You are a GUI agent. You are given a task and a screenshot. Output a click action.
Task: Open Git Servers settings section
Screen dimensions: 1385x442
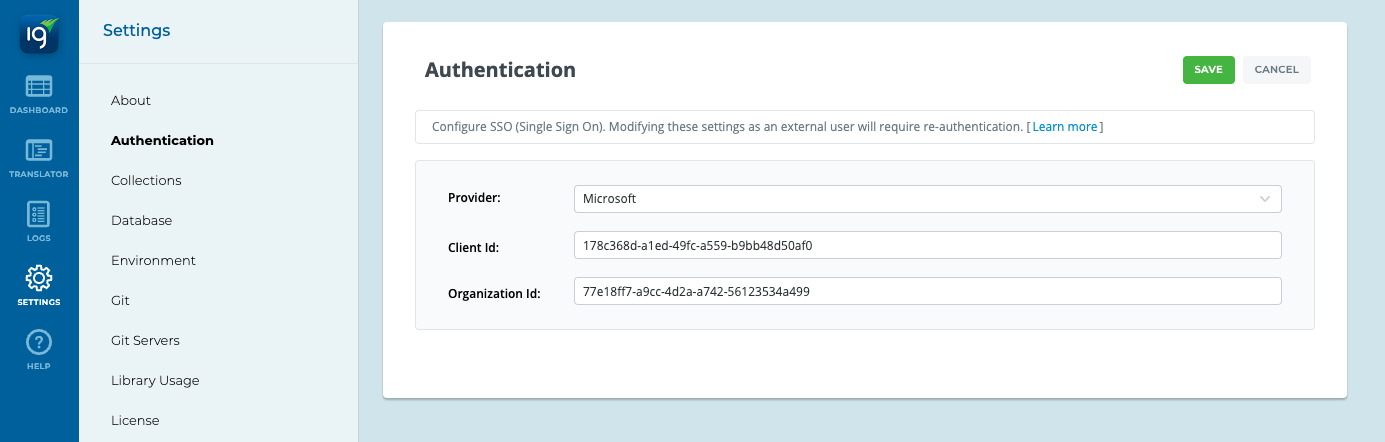pyautogui.click(x=145, y=341)
